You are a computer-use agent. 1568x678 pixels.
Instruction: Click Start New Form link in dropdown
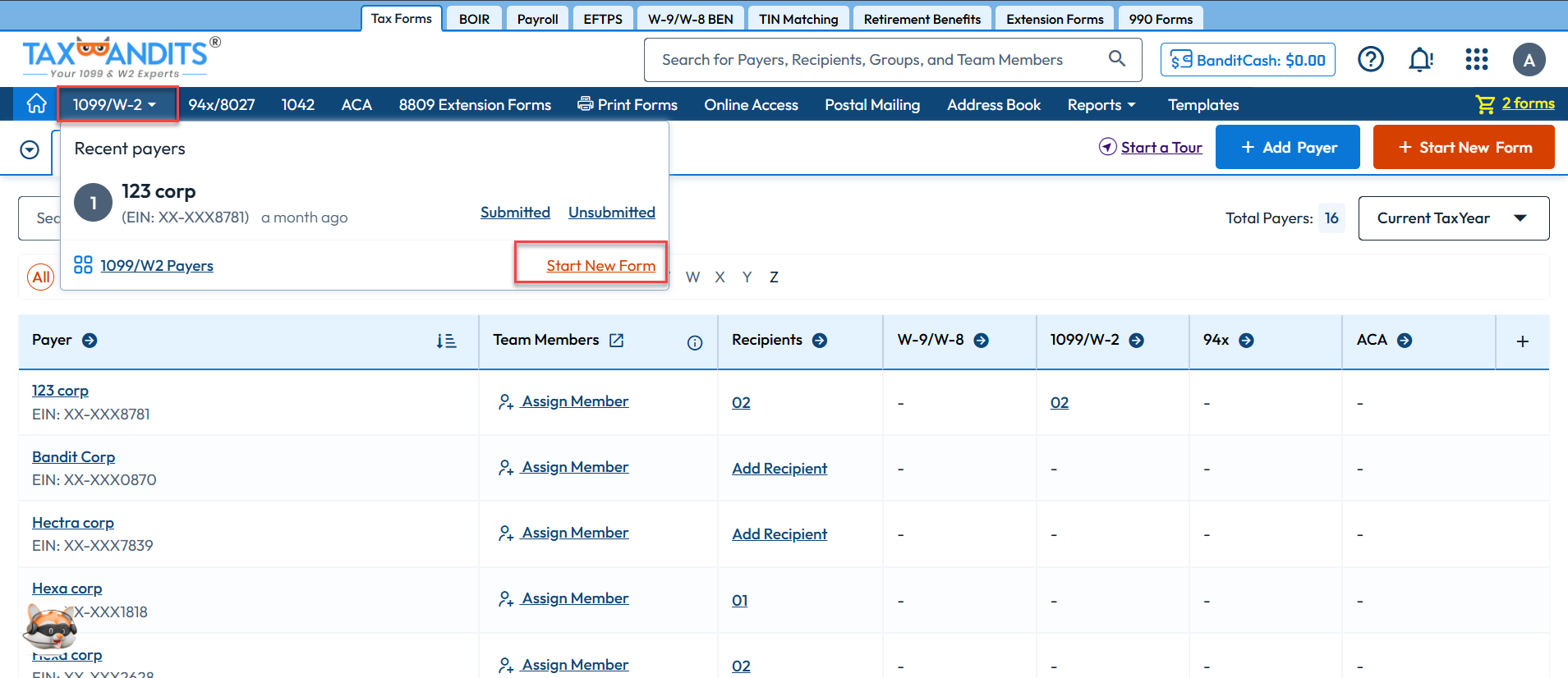click(600, 265)
